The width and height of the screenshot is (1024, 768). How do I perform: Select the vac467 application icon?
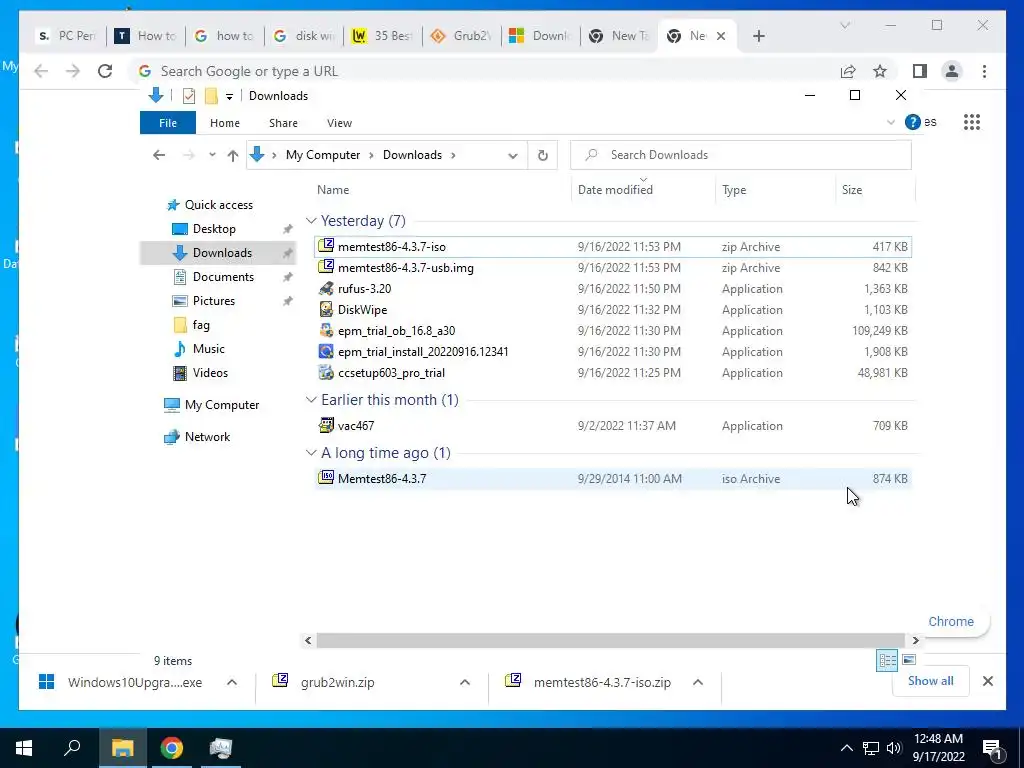click(326, 425)
